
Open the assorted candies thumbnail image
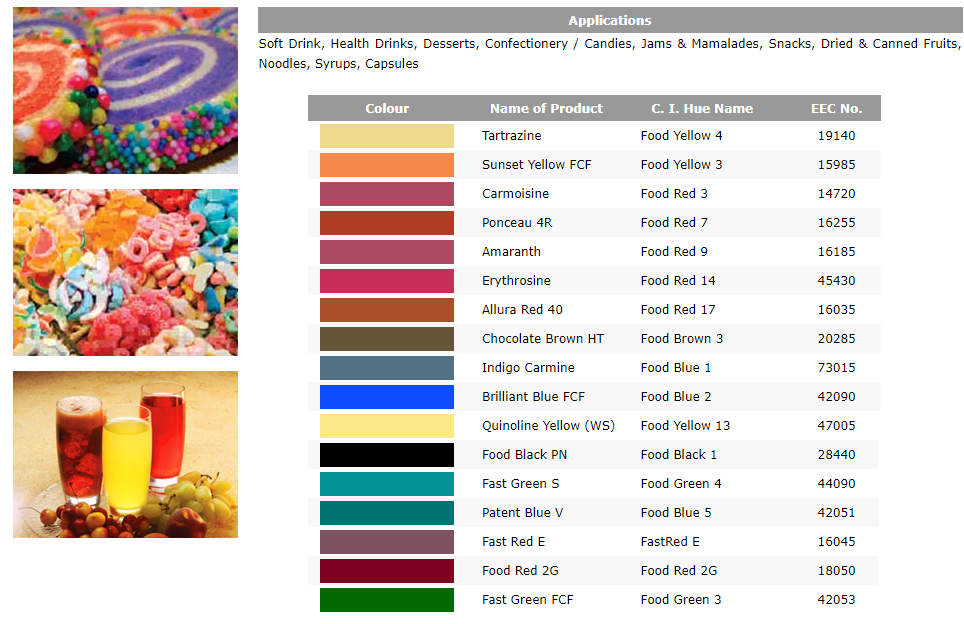point(125,272)
